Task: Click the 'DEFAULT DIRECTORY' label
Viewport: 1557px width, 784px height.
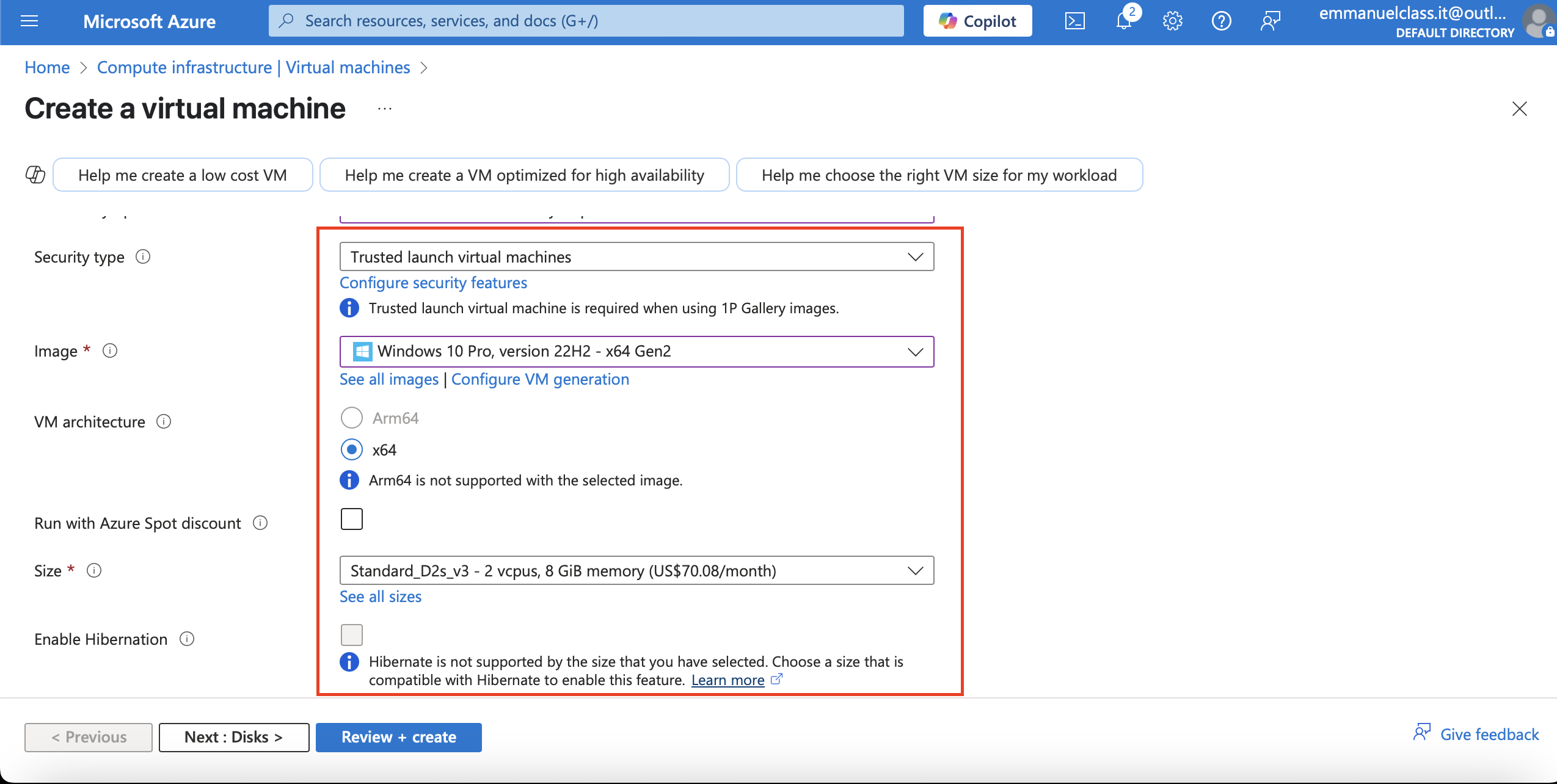Action: 1455,32
